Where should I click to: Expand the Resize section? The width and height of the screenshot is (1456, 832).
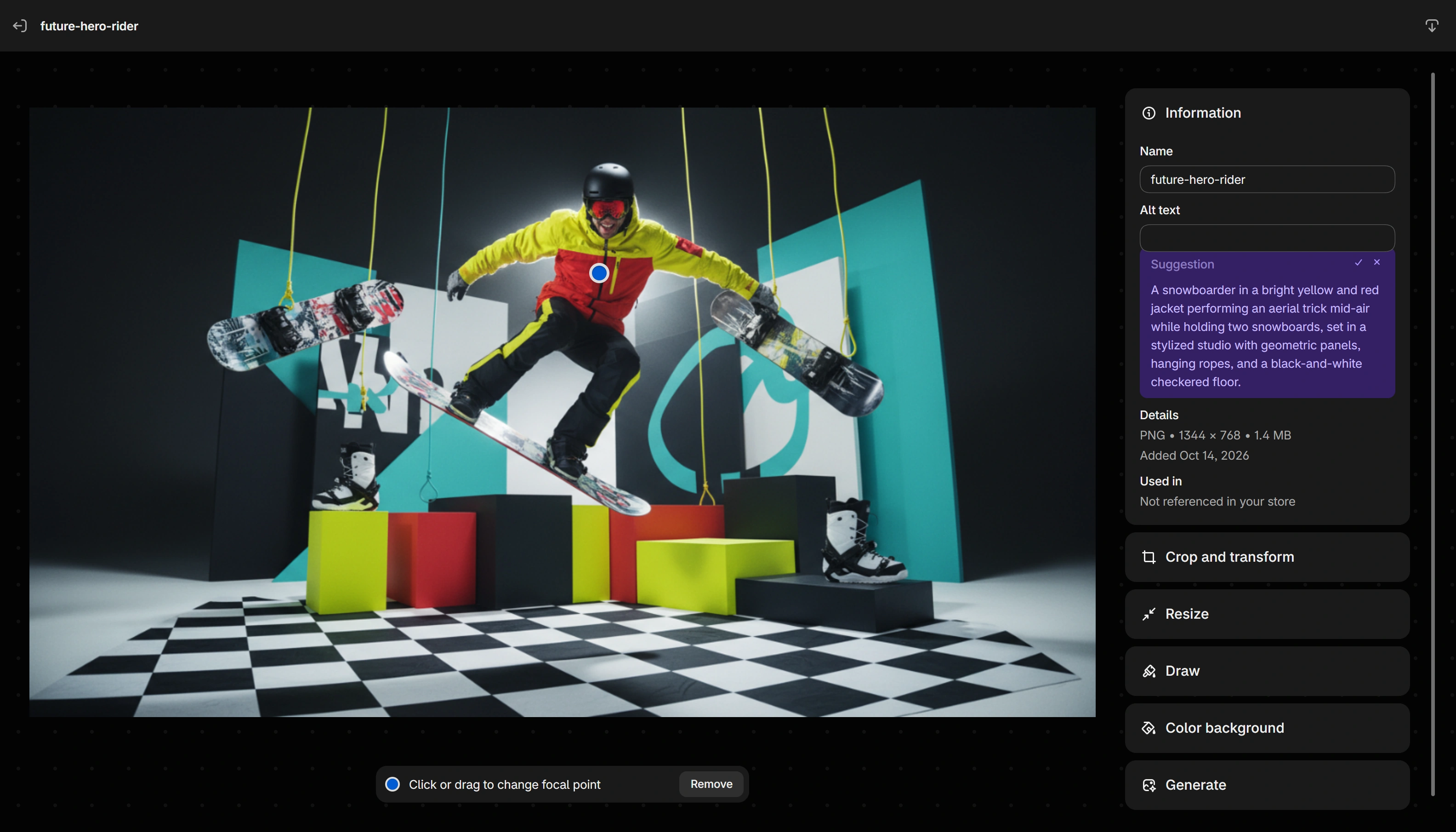(1267, 614)
